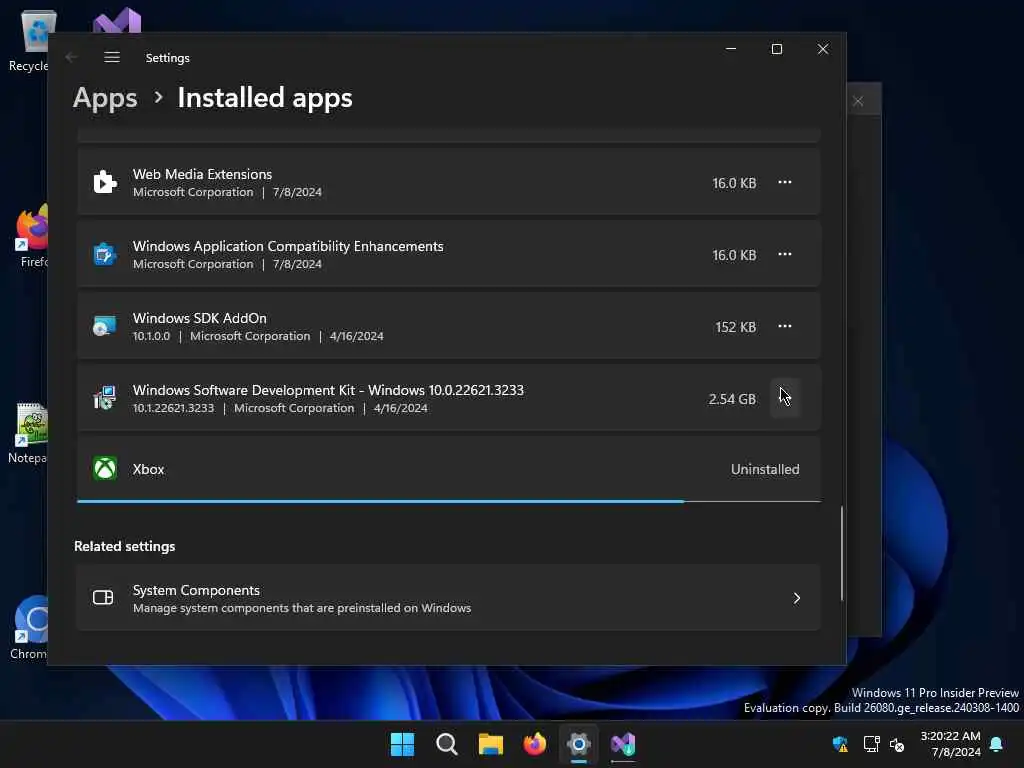This screenshot has height=768, width=1024.
Task: Maximize the Settings window
Action: (x=776, y=49)
